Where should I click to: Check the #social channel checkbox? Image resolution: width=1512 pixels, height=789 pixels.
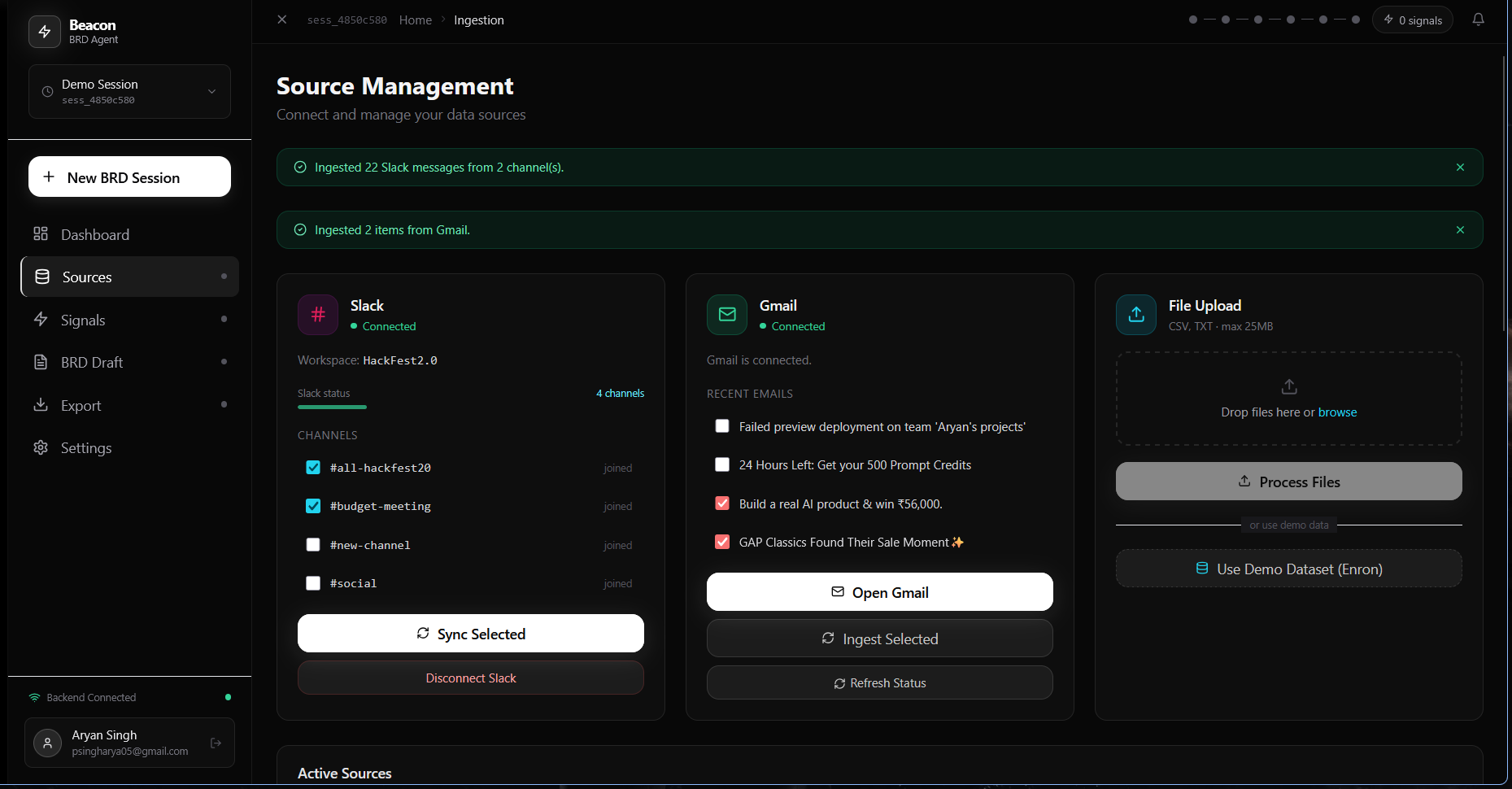click(313, 583)
